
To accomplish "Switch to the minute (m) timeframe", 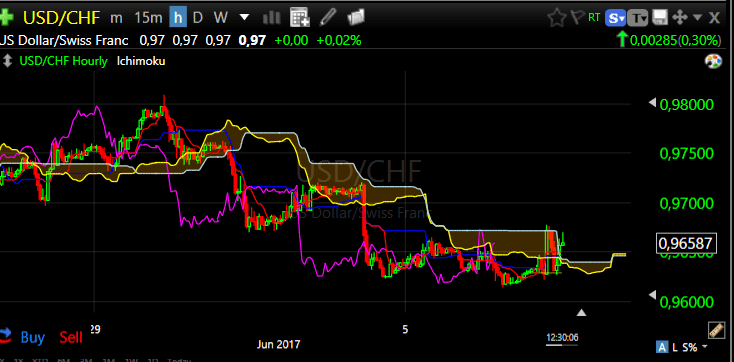I will click(116, 18).
